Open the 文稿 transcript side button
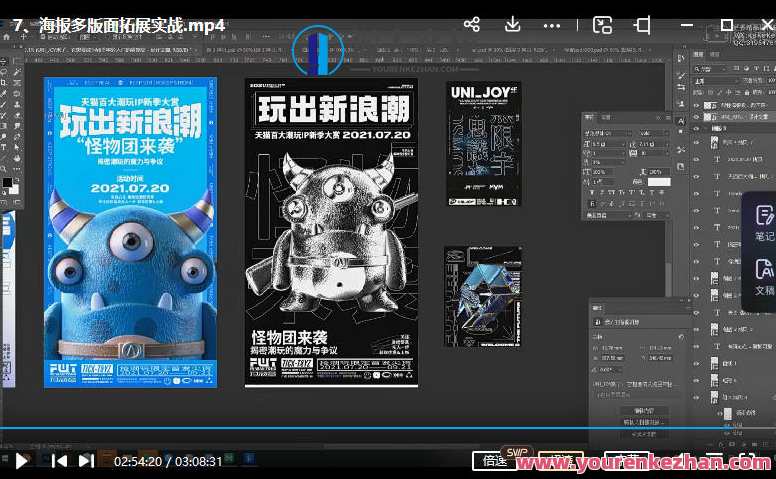Viewport: 776px width, 479px height. [764, 277]
